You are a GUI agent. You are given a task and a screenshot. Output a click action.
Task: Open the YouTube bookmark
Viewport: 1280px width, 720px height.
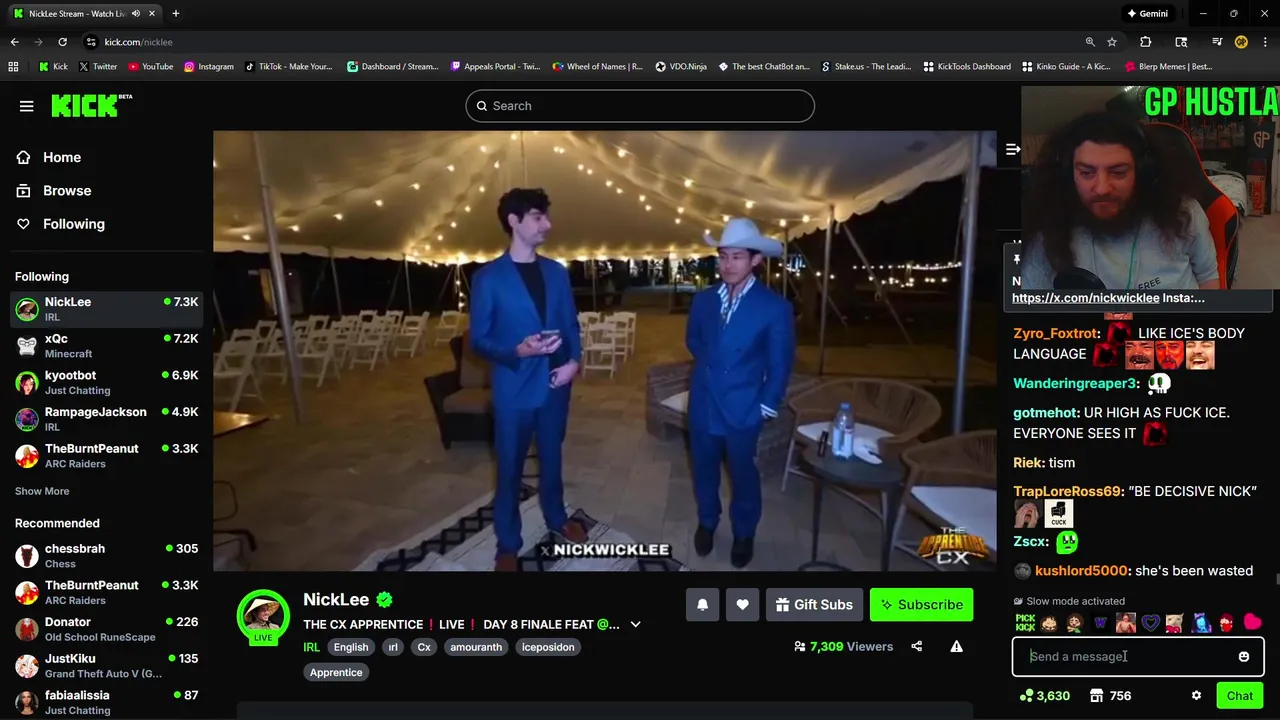pyautogui.click(x=151, y=67)
